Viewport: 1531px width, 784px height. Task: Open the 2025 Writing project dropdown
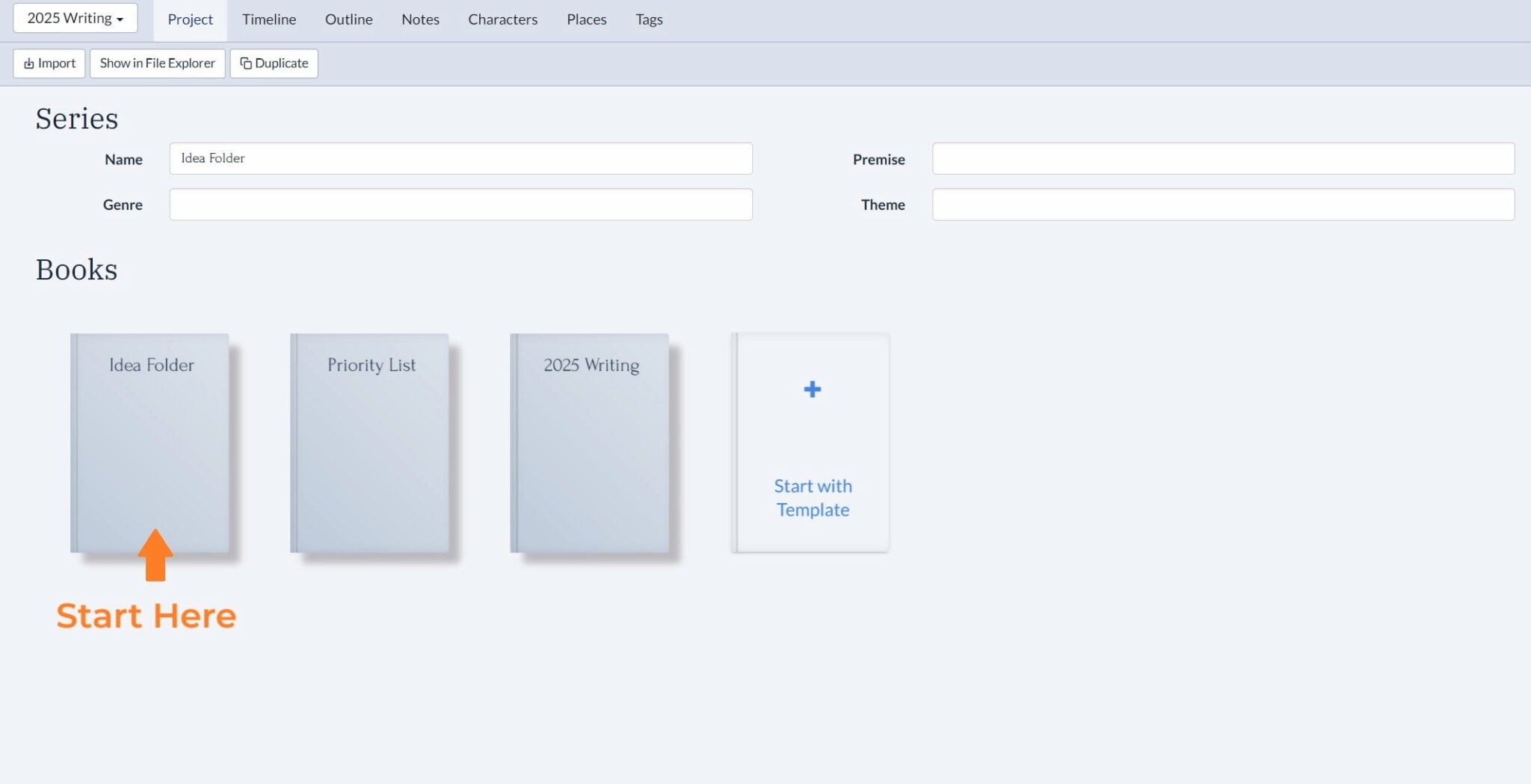74,18
